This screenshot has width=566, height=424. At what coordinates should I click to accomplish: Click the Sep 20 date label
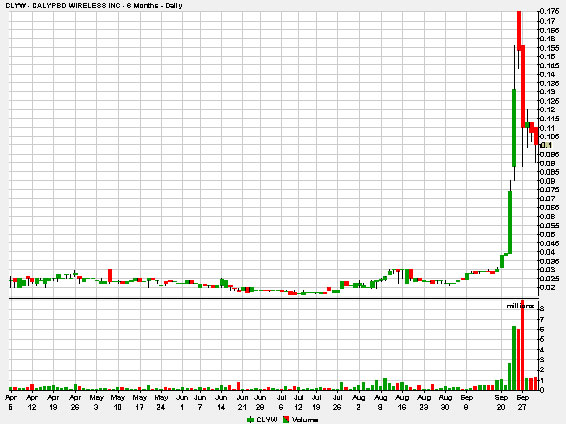pos(501,402)
